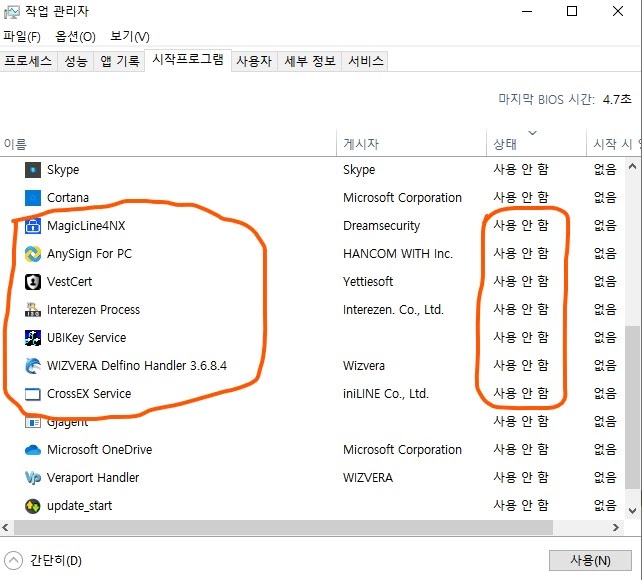Viewport: 642px width, 580px height.
Task: Click the partly visible 시작 시 column header
Action: point(613,144)
